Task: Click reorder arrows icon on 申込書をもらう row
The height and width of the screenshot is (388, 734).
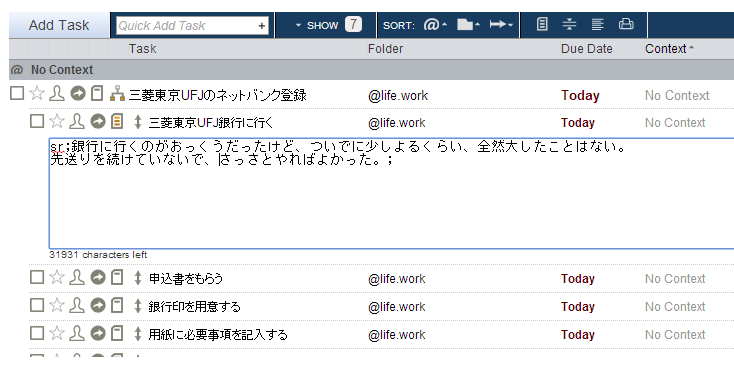Action: click(x=138, y=278)
